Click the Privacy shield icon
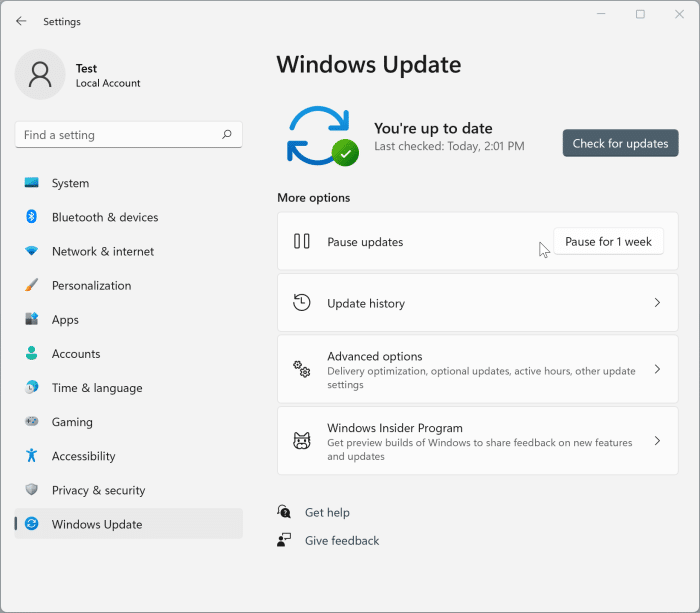The height and width of the screenshot is (613, 700). pos(31,489)
